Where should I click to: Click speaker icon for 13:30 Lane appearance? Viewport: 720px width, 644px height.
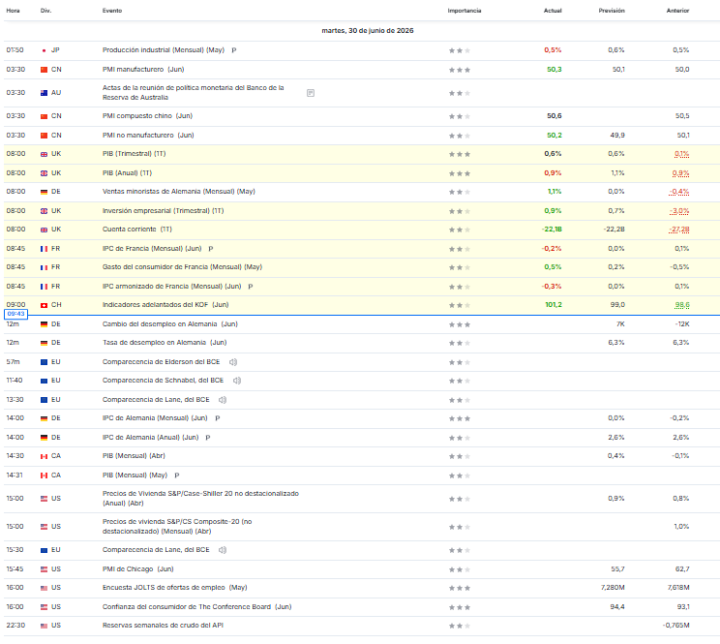click(223, 400)
